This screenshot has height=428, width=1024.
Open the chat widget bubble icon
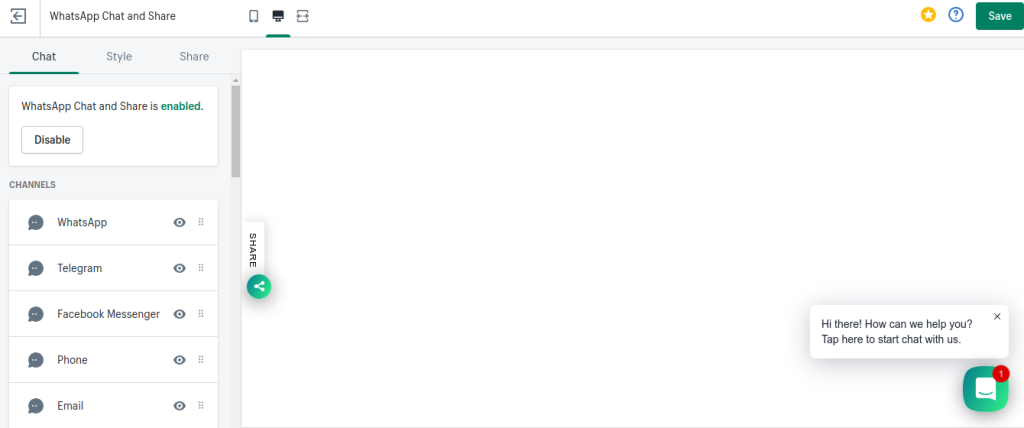click(x=985, y=389)
